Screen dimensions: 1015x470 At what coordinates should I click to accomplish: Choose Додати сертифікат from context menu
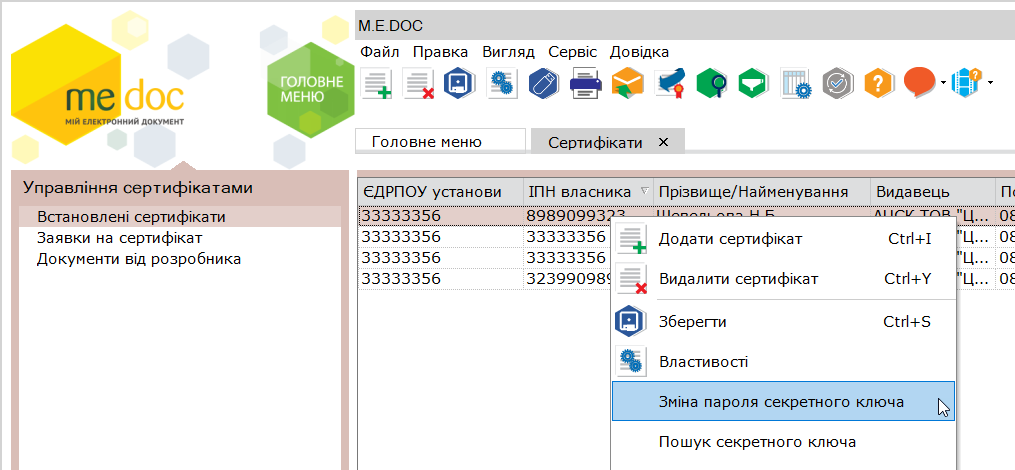point(784,240)
